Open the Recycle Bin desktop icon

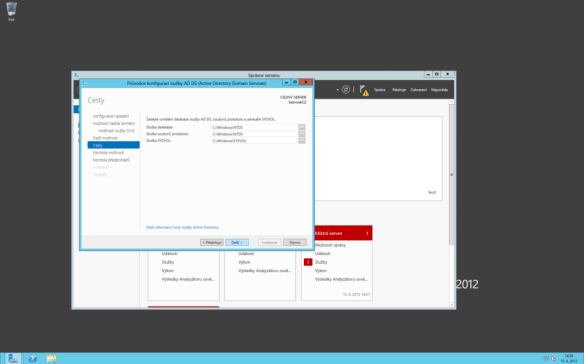coord(11,11)
